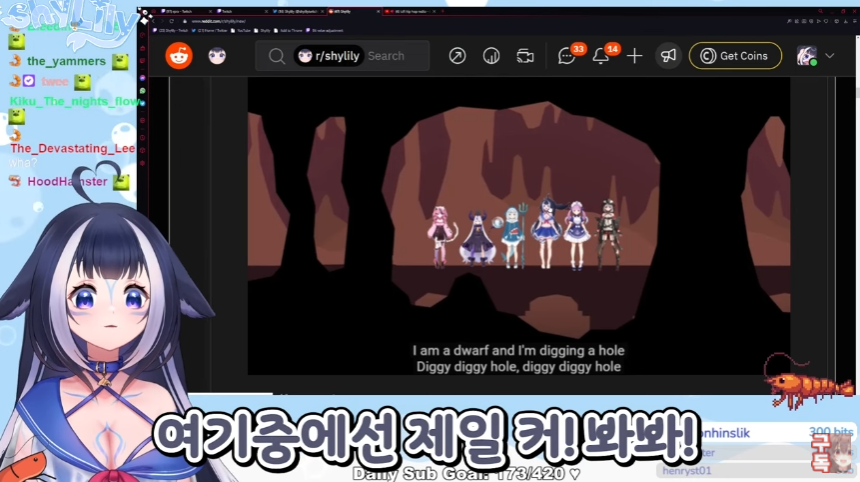Screen dimensions: 860x482
Task: Remove the r/shylily search scope chip
Action: pos(329,56)
